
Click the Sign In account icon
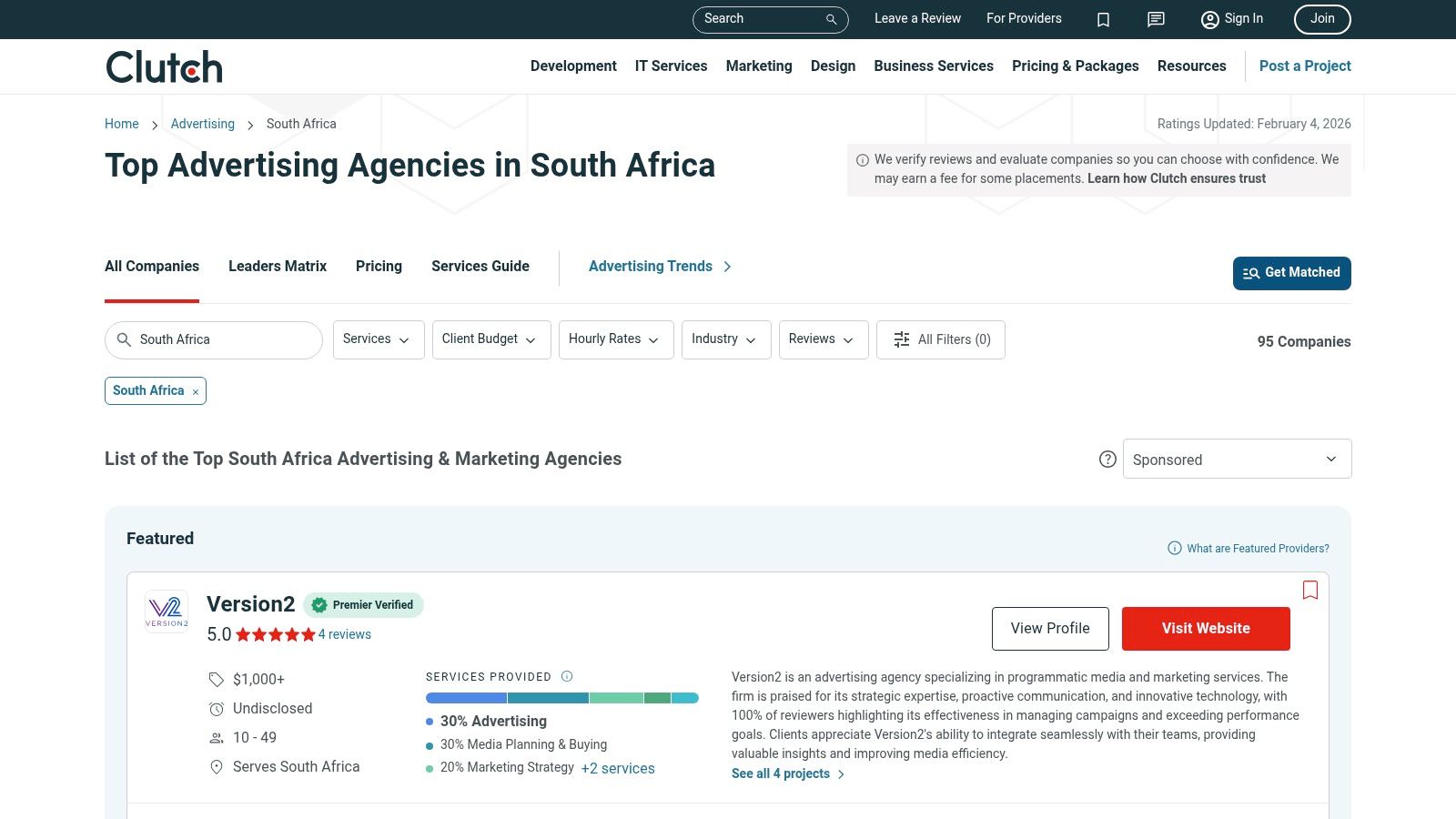(x=1209, y=19)
